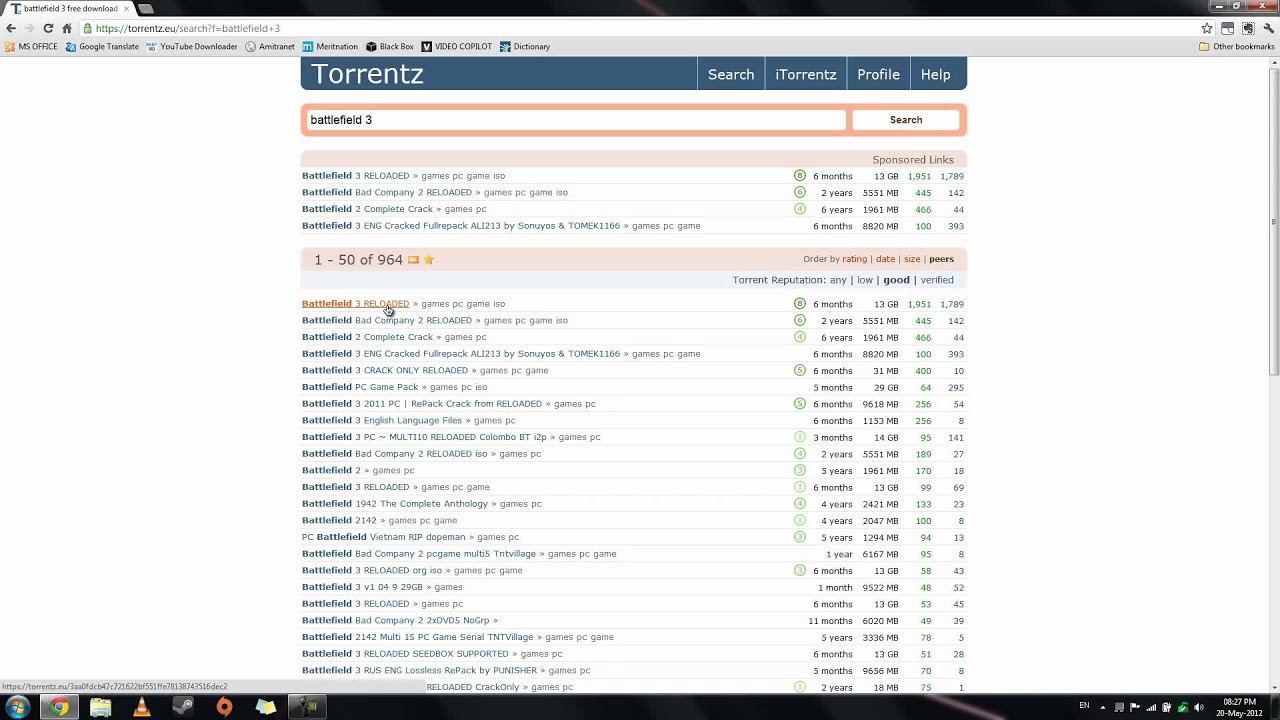Click the browser Reload icon
The image size is (1280, 720).
pyautogui.click(x=48, y=28)
